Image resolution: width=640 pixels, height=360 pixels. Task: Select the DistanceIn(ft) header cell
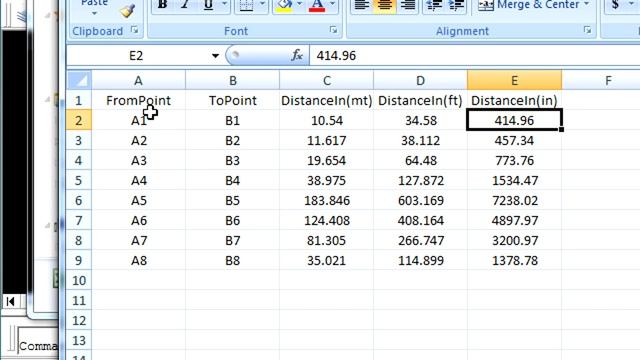click(x=420, y=100)
